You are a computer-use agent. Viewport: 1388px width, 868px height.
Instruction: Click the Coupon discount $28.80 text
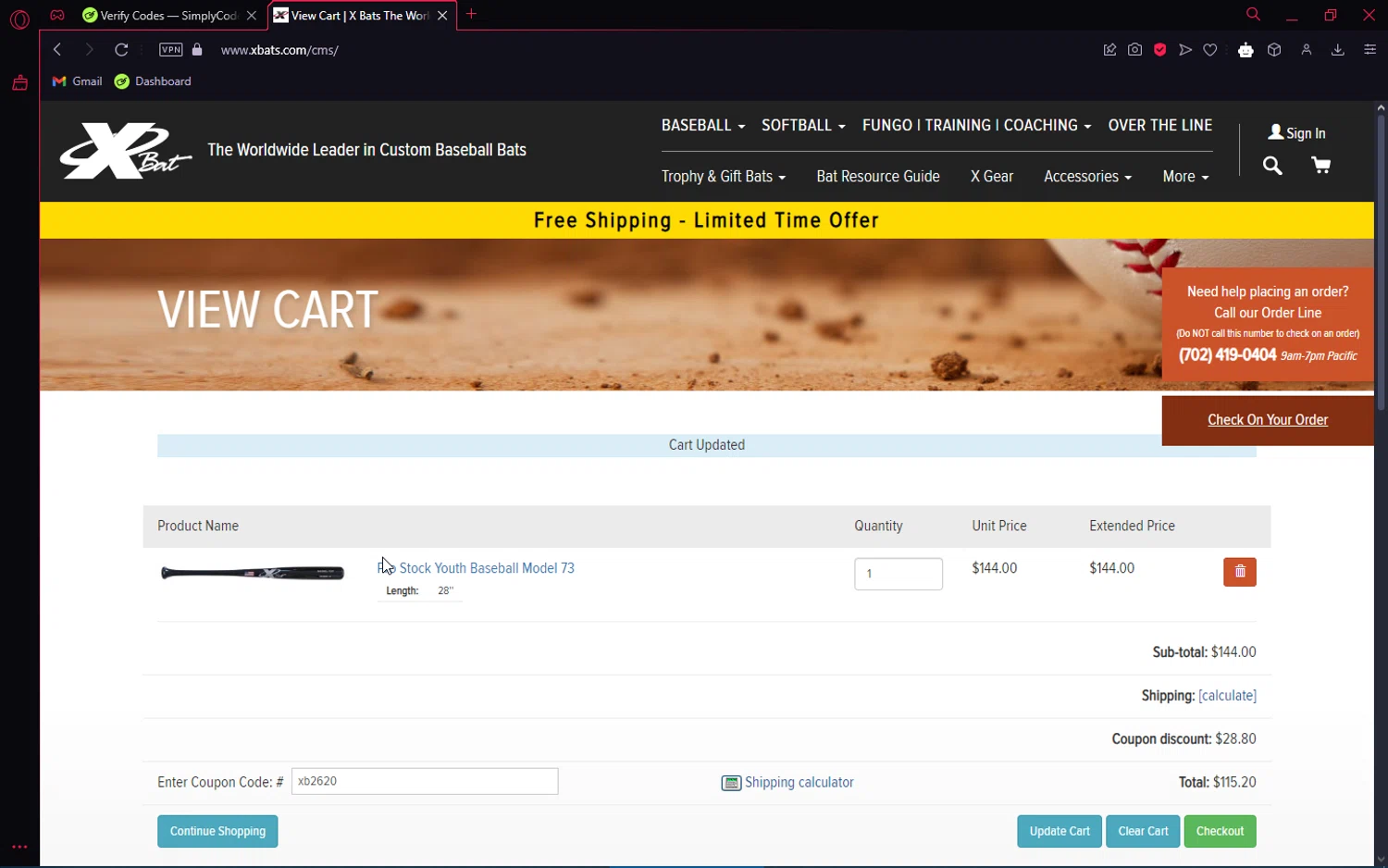(x=1184, y=739)
